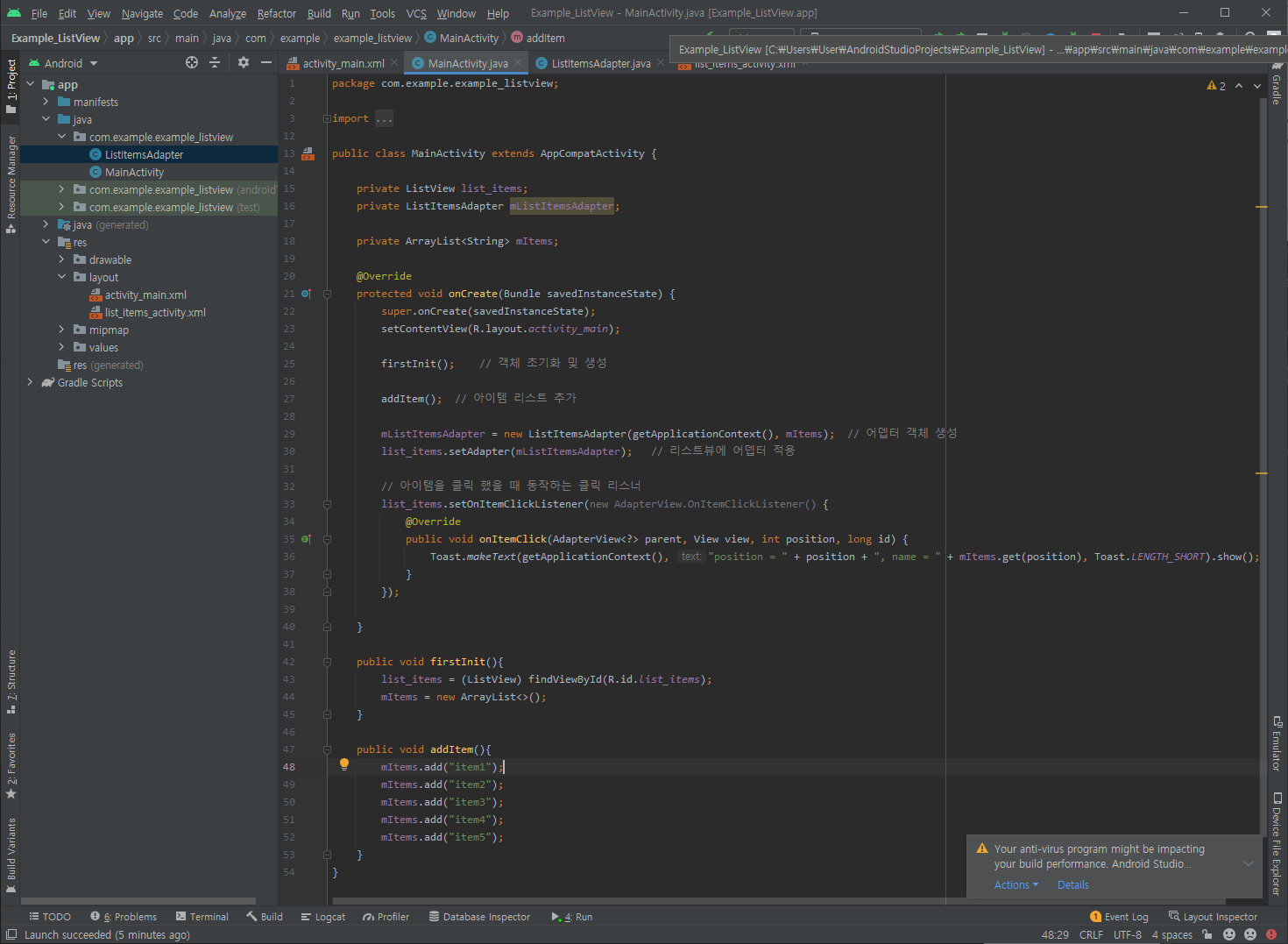1288x944 pixels.
Task: Open the Build Variants tool window
Action: pos(11,855)
